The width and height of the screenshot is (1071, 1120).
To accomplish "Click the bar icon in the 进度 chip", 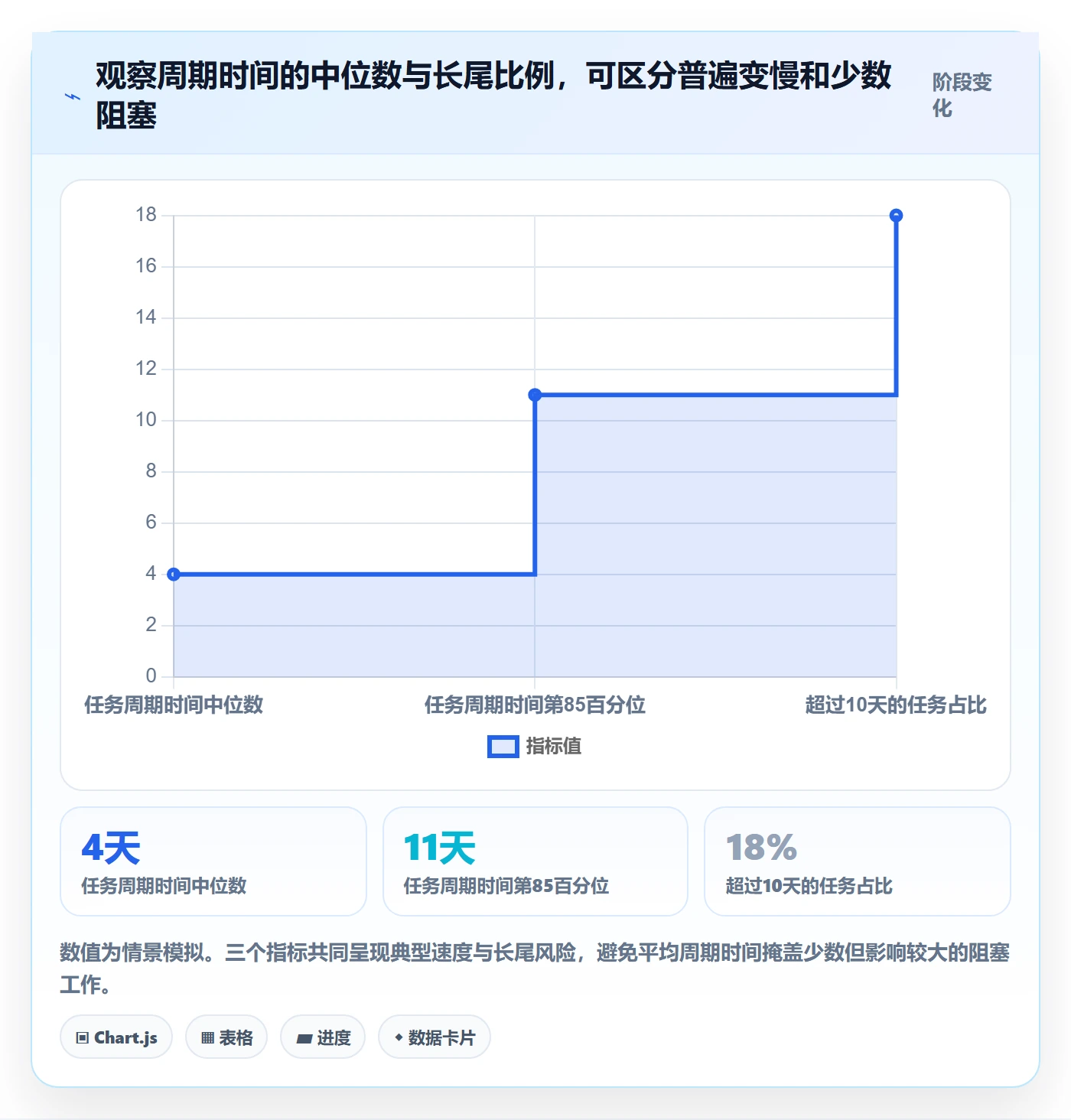I will [304, 1039].
